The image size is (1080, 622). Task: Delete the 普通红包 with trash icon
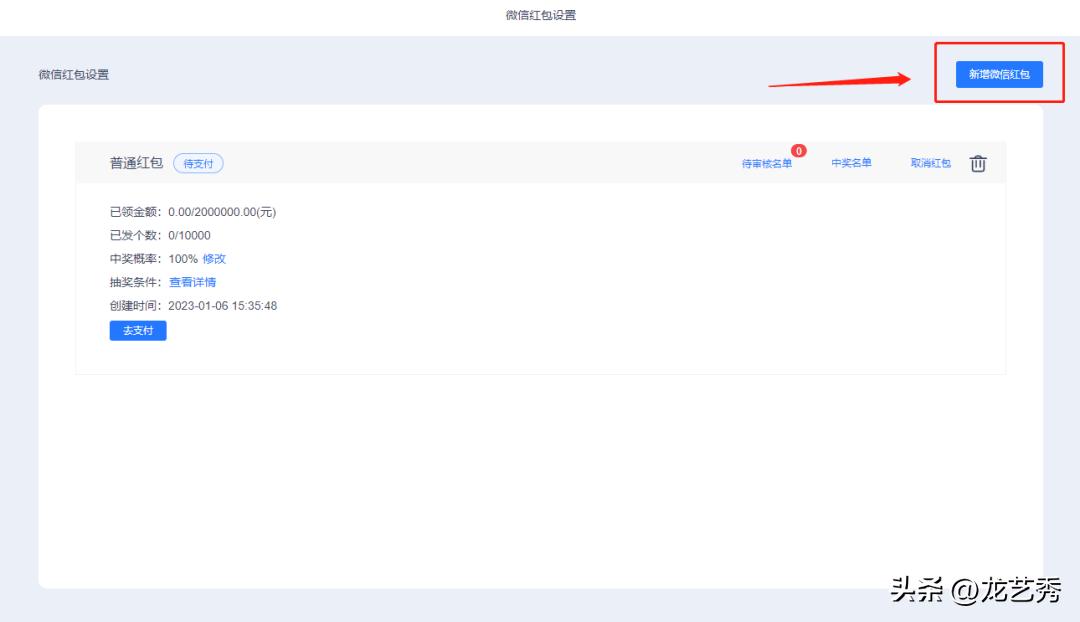coord(978,163)
